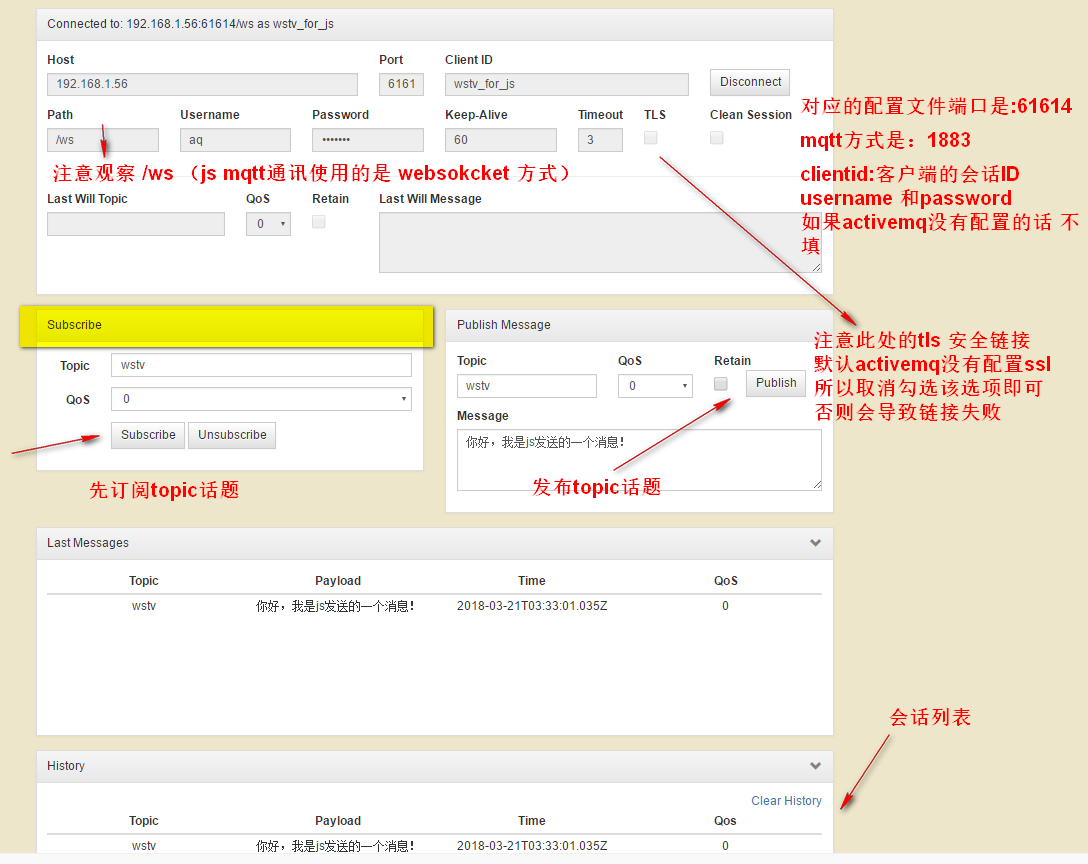Viewport: 1088px width, 864px height.
Task: Open the Subscribe QoS dropdown
Action: click(x=261, y=399)
